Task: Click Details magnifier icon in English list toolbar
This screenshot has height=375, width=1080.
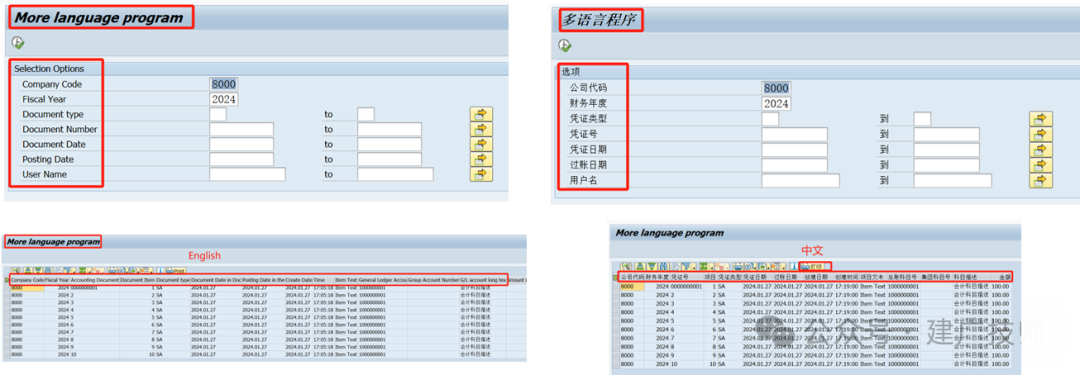Action: (x=15, y=270)
